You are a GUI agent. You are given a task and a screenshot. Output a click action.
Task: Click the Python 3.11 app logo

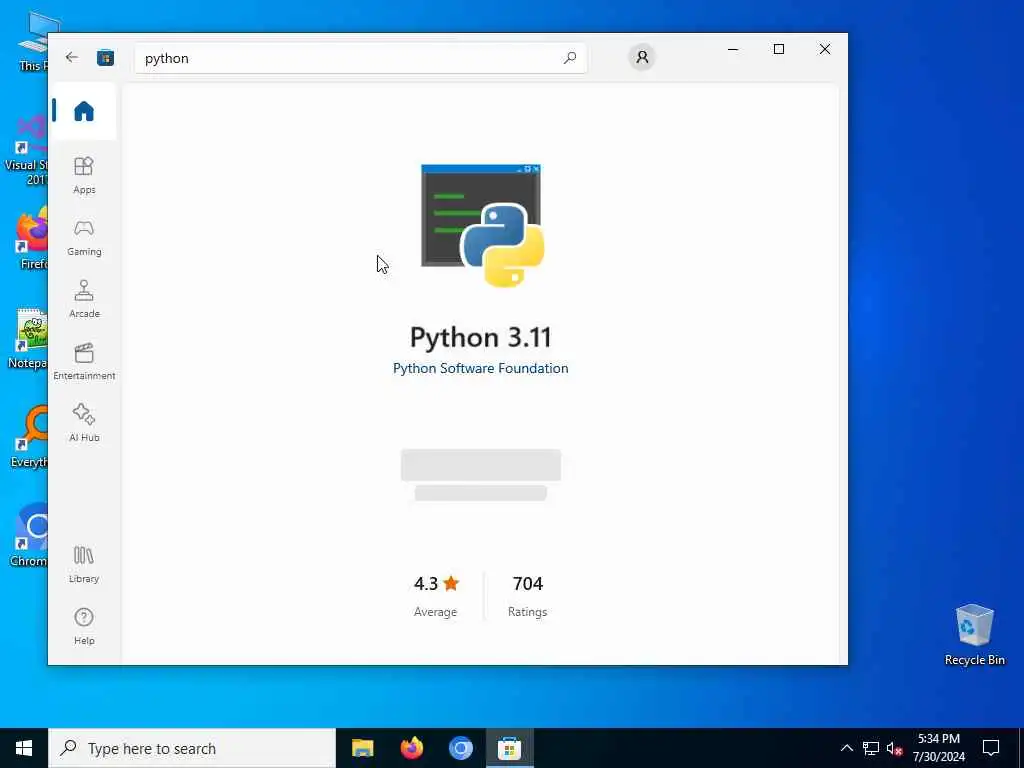(x=482, y=225)
